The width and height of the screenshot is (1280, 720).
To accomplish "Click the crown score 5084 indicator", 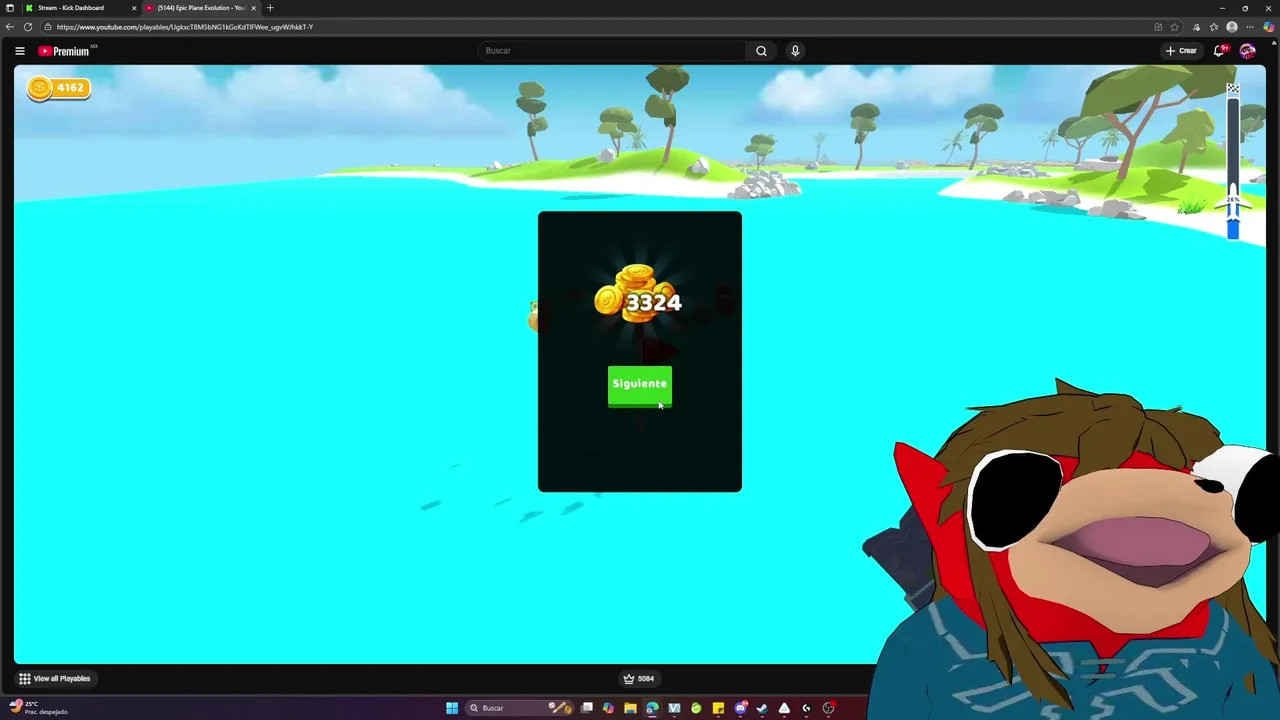I will pos(639,679).
